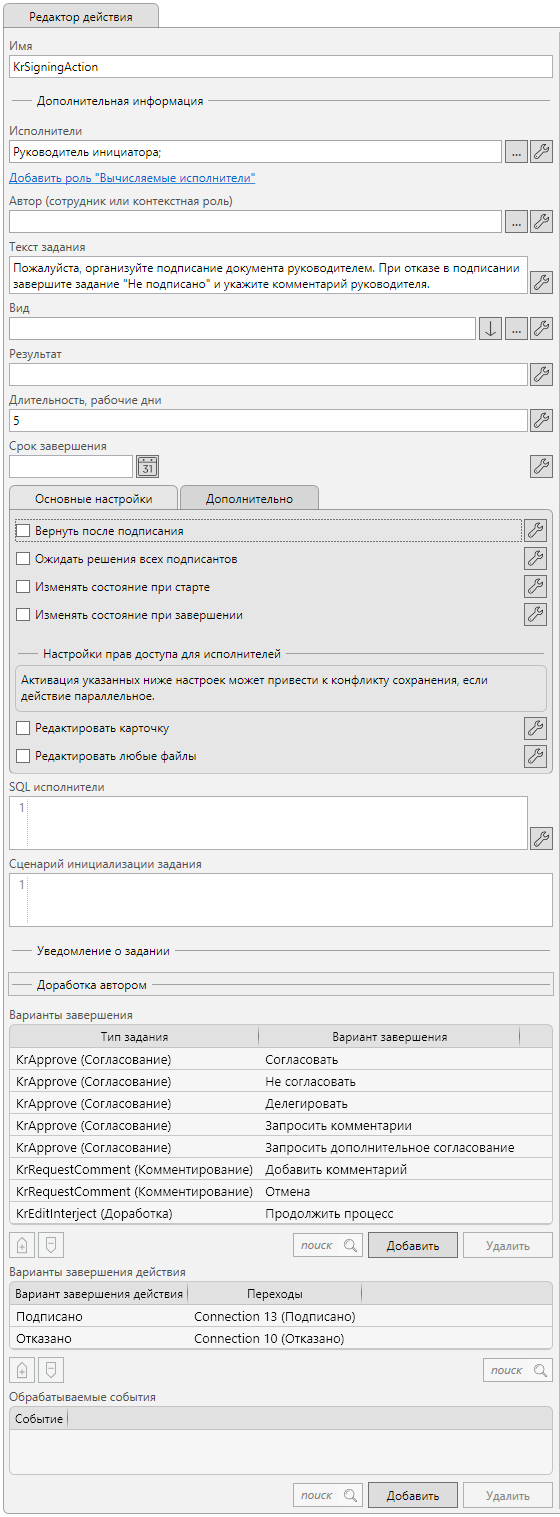Enable Вернуть после подписания checkbox
This screenshot has width=560, height=1517.
point(24,531)
